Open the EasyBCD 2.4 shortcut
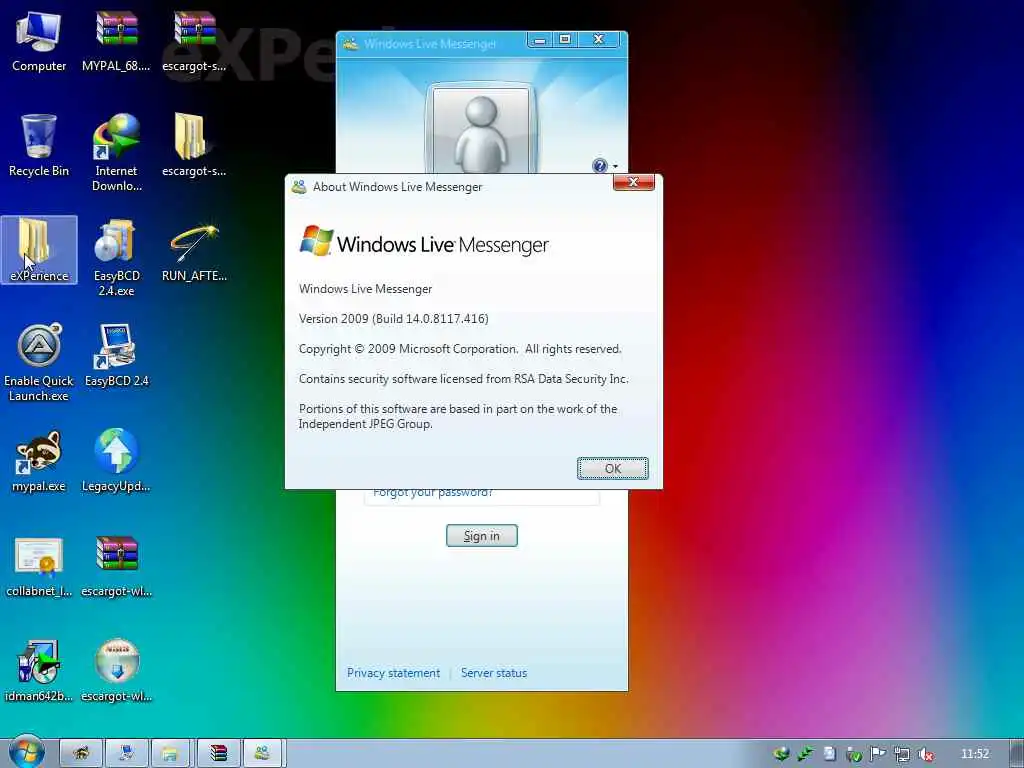The width and height of the screenshot is (1024, 768). [x=116, y=356]
